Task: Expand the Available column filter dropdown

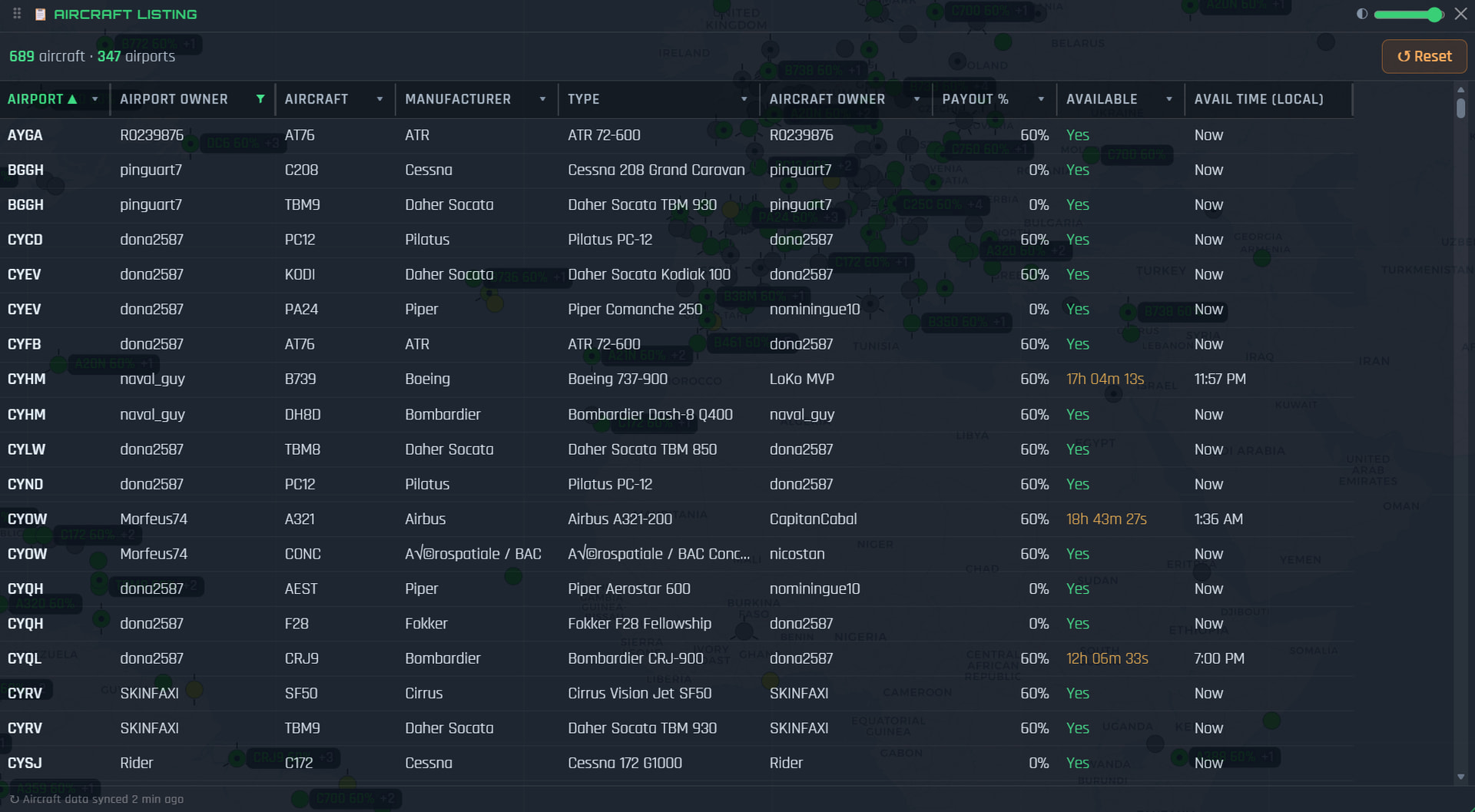Action: click(x=1169, y=99)
